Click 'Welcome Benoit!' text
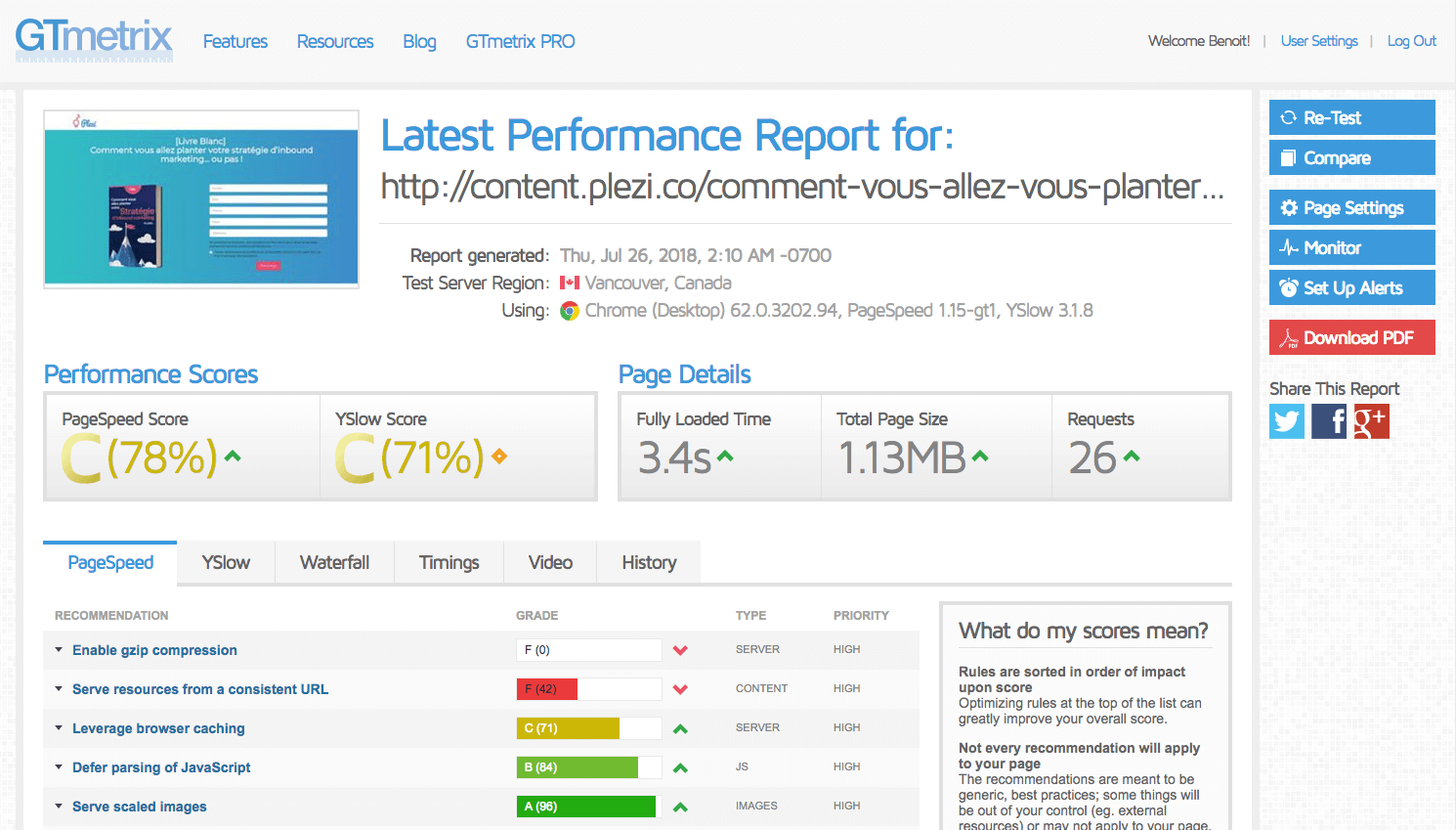The width and height of the screenshot is (1456, 830). pos(1199,41)
